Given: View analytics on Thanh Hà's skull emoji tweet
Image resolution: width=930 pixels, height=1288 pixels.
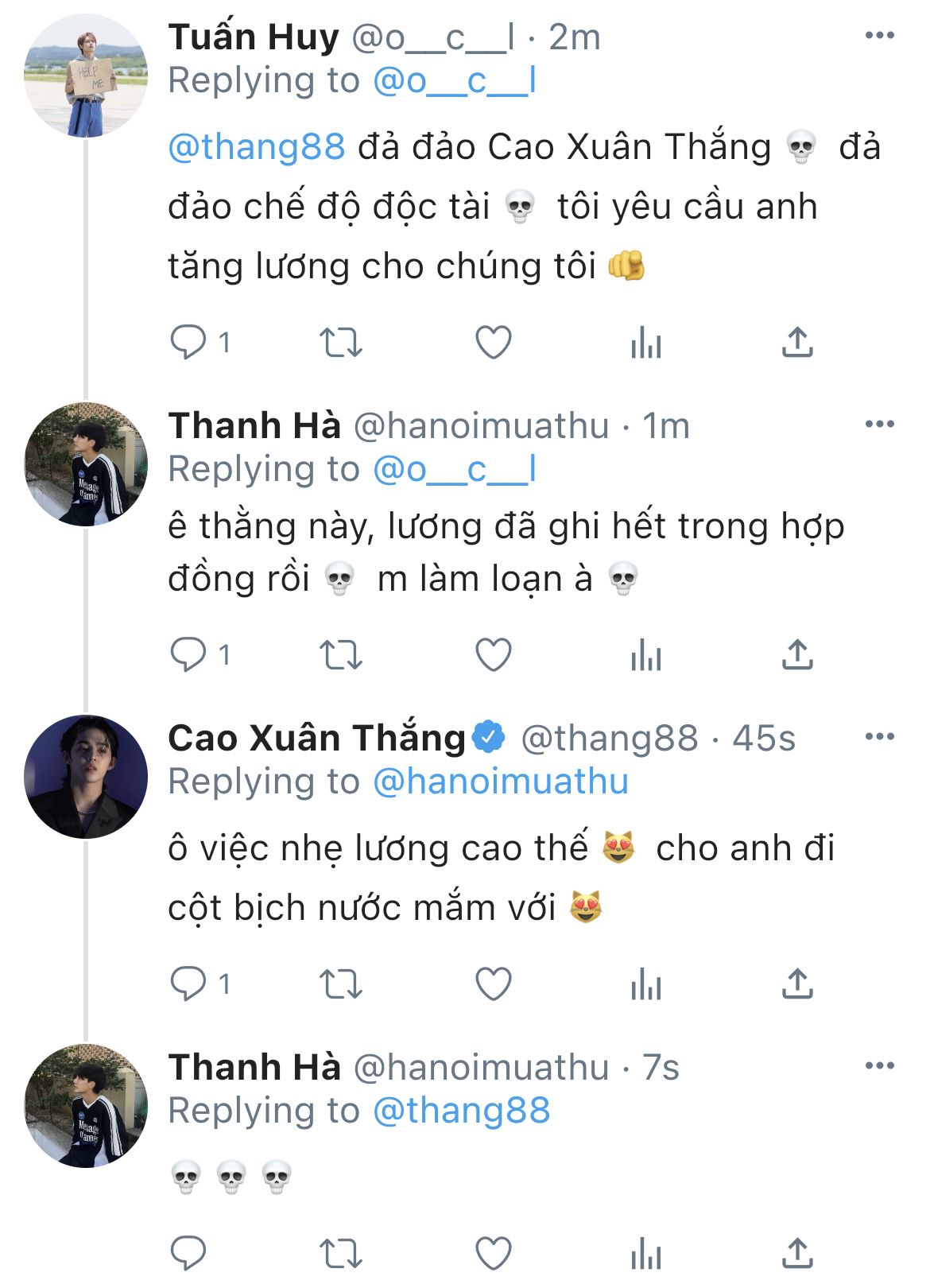Looking at the screenshot, I should coord(645,1255).
